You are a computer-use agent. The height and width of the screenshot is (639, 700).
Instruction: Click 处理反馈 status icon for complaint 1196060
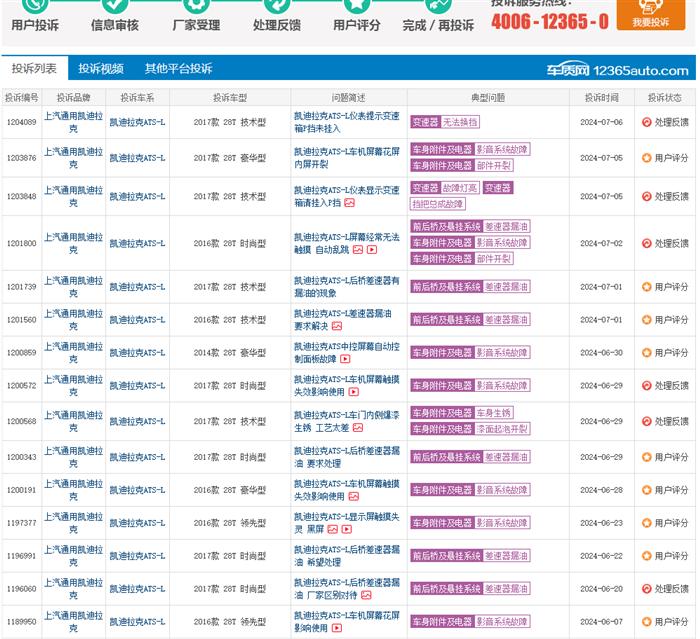[646, 589]
